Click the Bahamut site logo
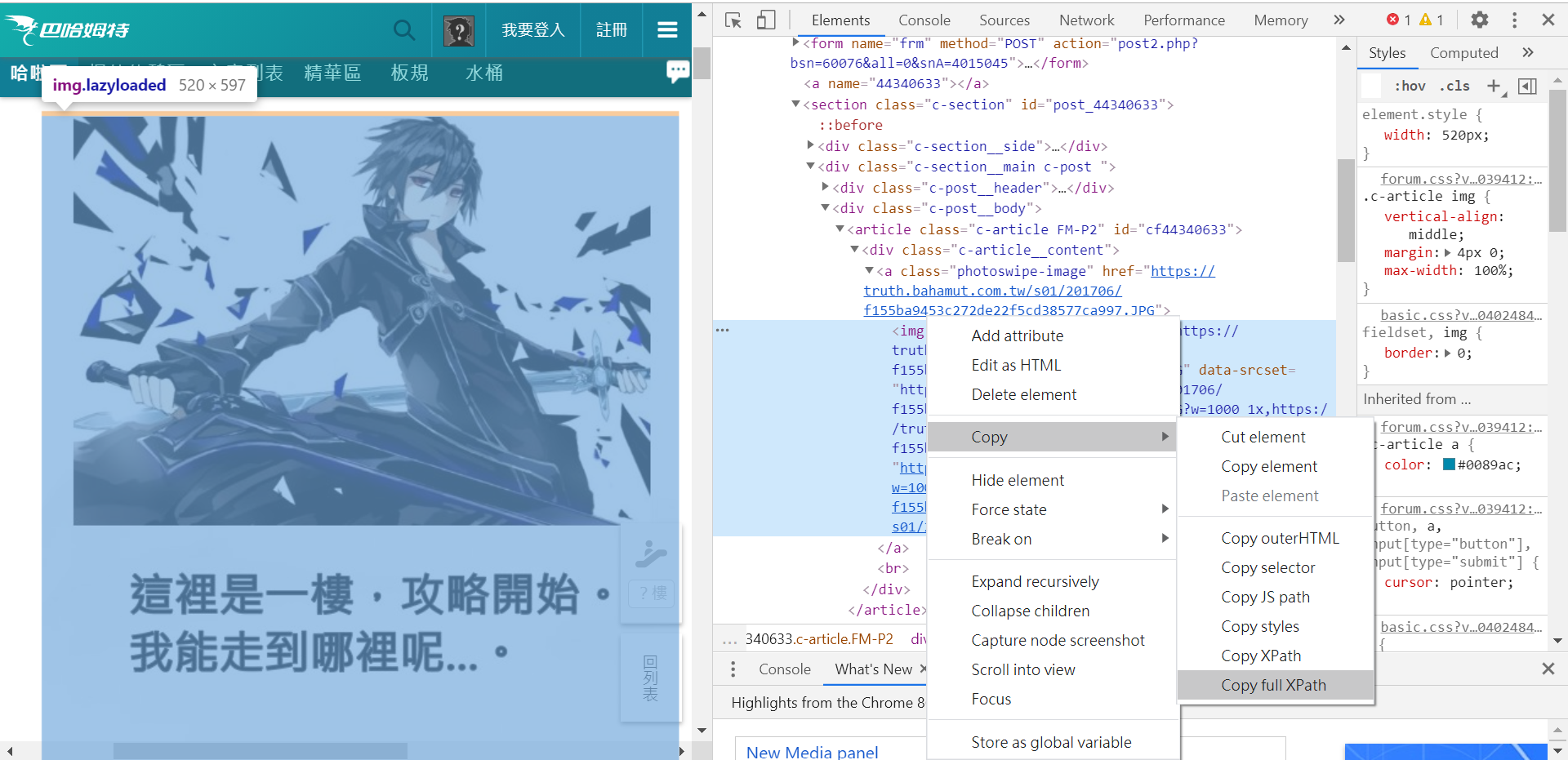This screenshot has width=1568, height=760. click(x=67, y=30)
